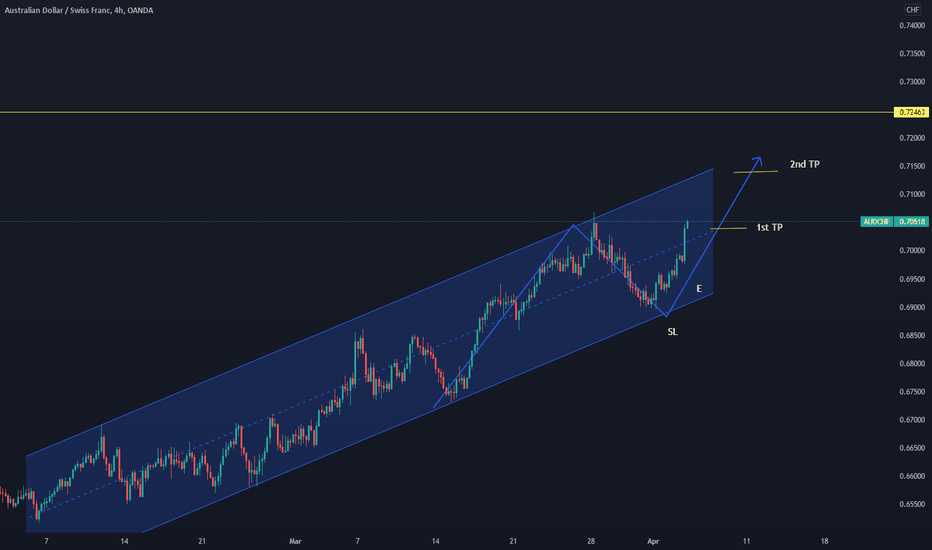
Task: Click the 0.67000 price axis label
Action: coord(912,420)
